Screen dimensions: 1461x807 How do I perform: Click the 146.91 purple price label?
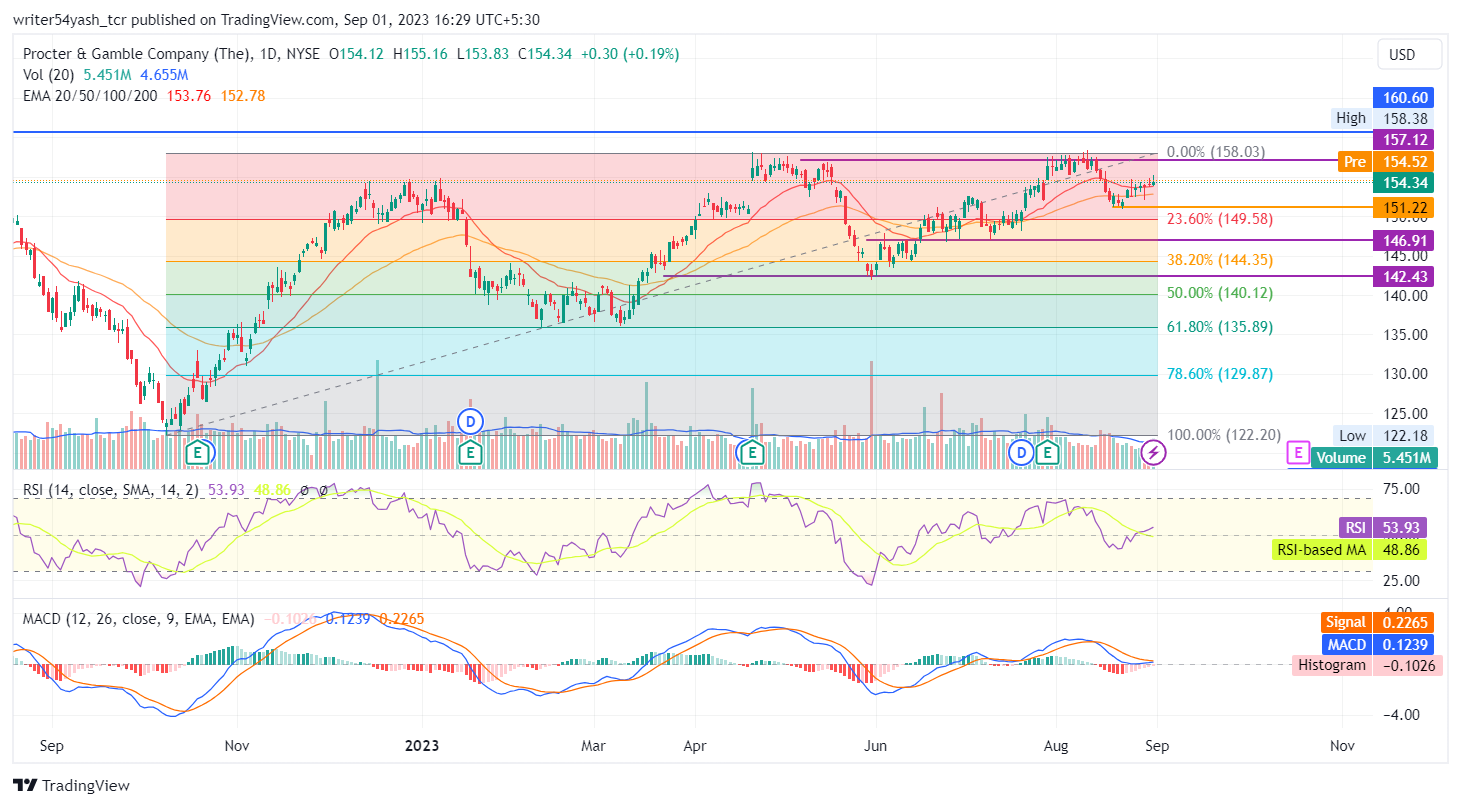point(1406,240)
